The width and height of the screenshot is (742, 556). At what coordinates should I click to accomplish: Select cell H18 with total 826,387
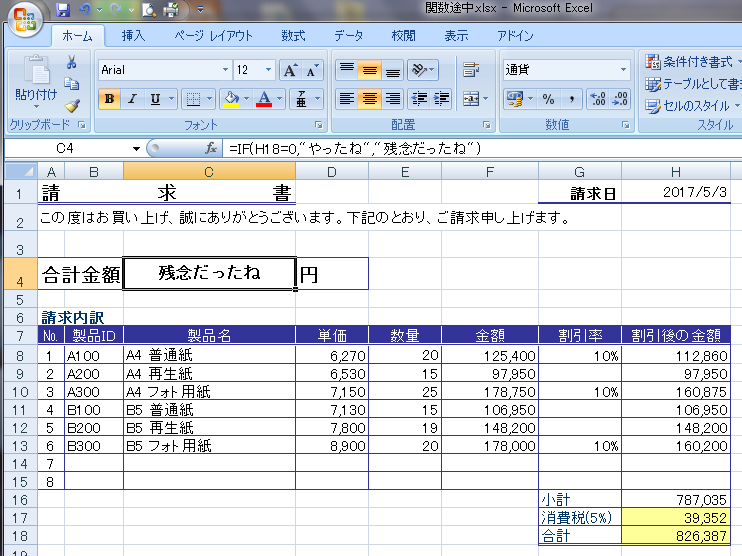click(x=675, y=536)
